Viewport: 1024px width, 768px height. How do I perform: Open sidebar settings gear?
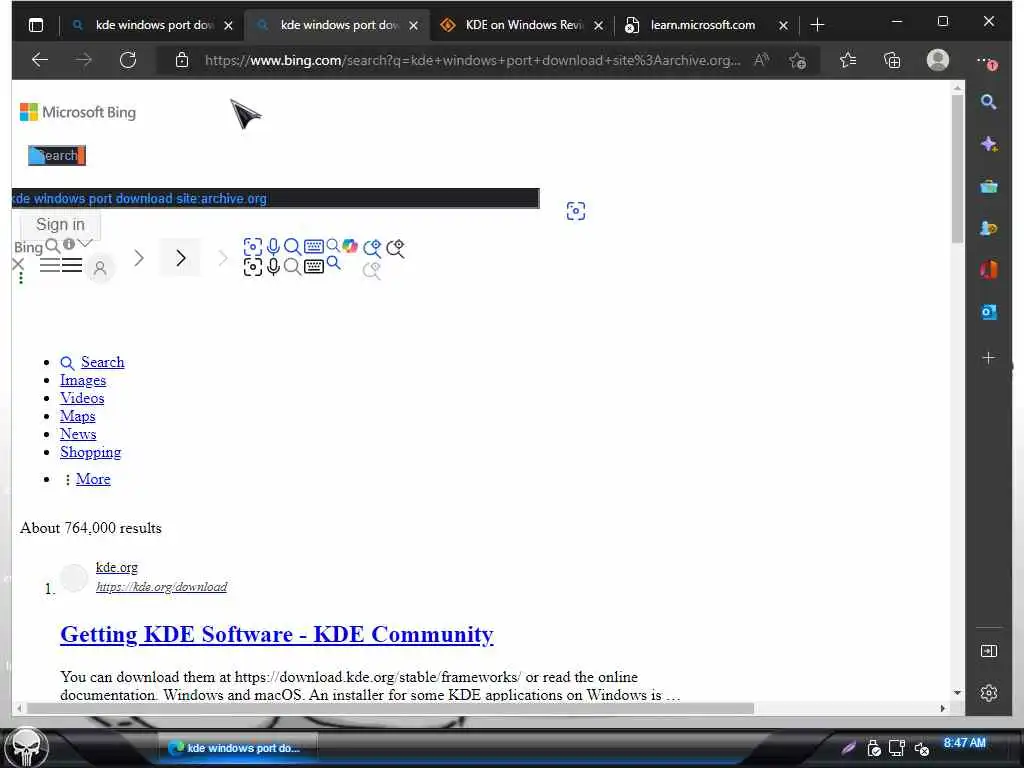[x=989, y=693]
